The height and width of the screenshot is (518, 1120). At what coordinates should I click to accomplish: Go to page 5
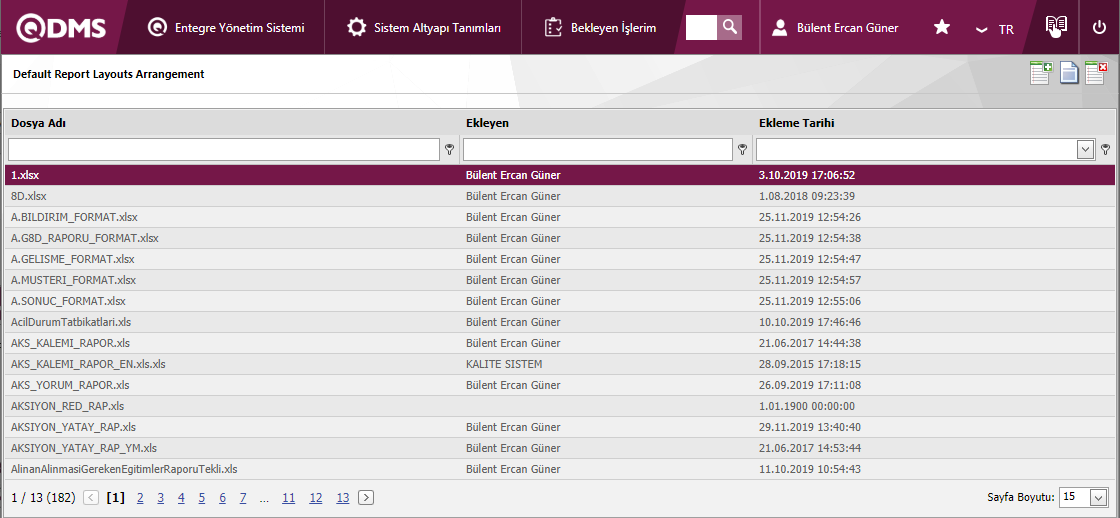202,498
